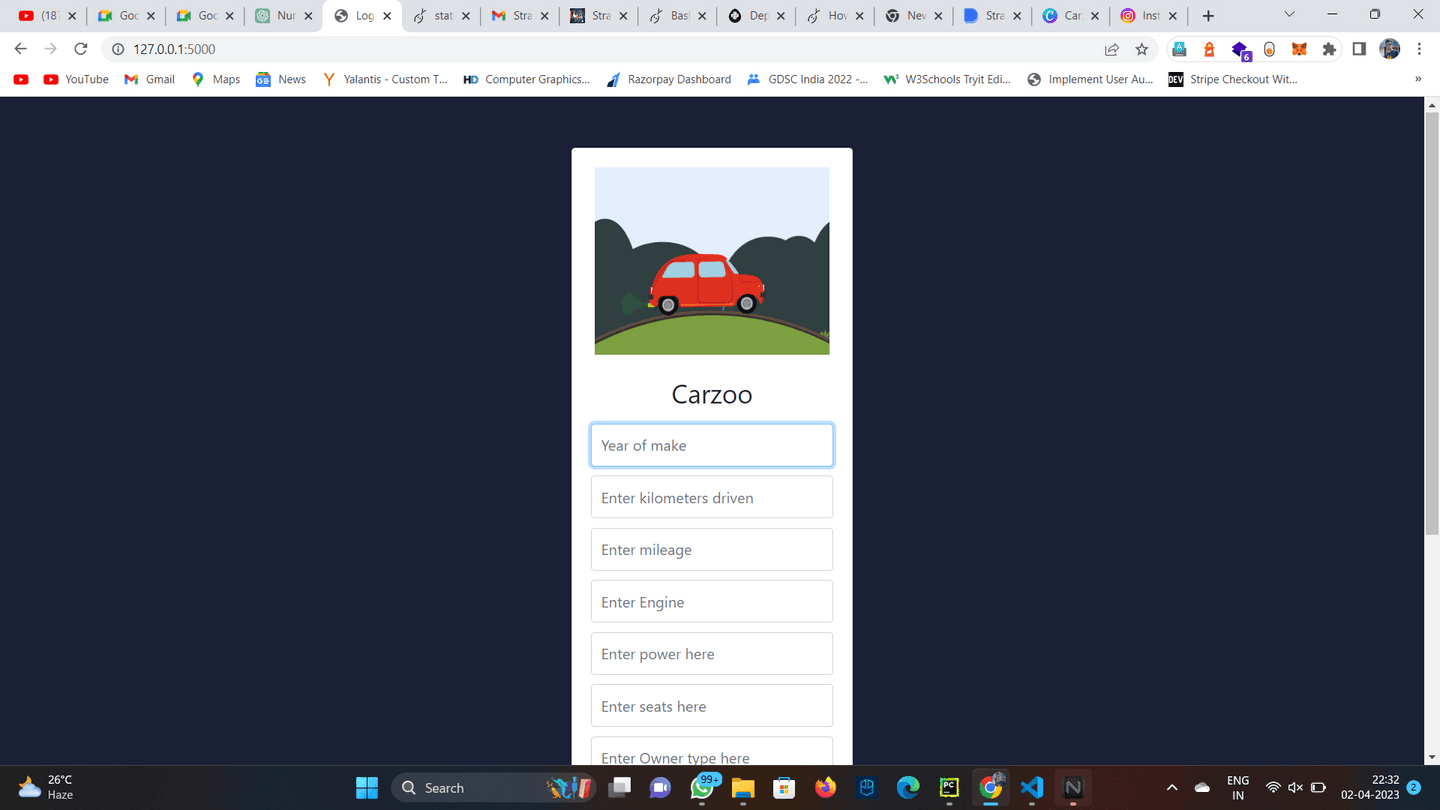
Task: Open the Wi-Fi network tray icon
Action: pyautogui.click(x=1273, y=788)
